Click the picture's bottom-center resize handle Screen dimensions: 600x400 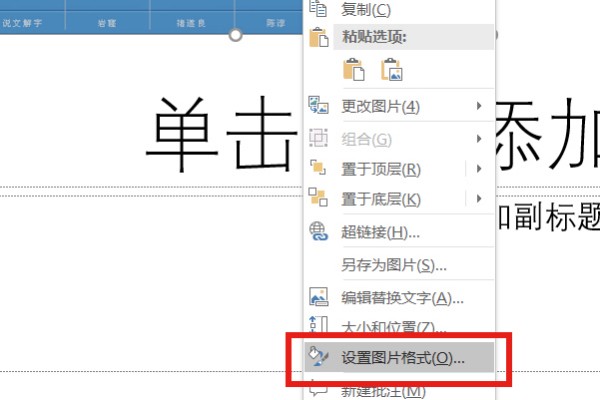(235, 35)
